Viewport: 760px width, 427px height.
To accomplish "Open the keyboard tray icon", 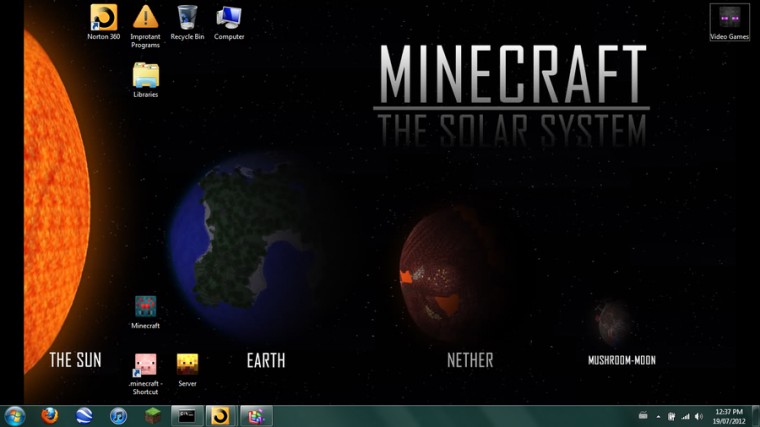I will pos(643,415).
